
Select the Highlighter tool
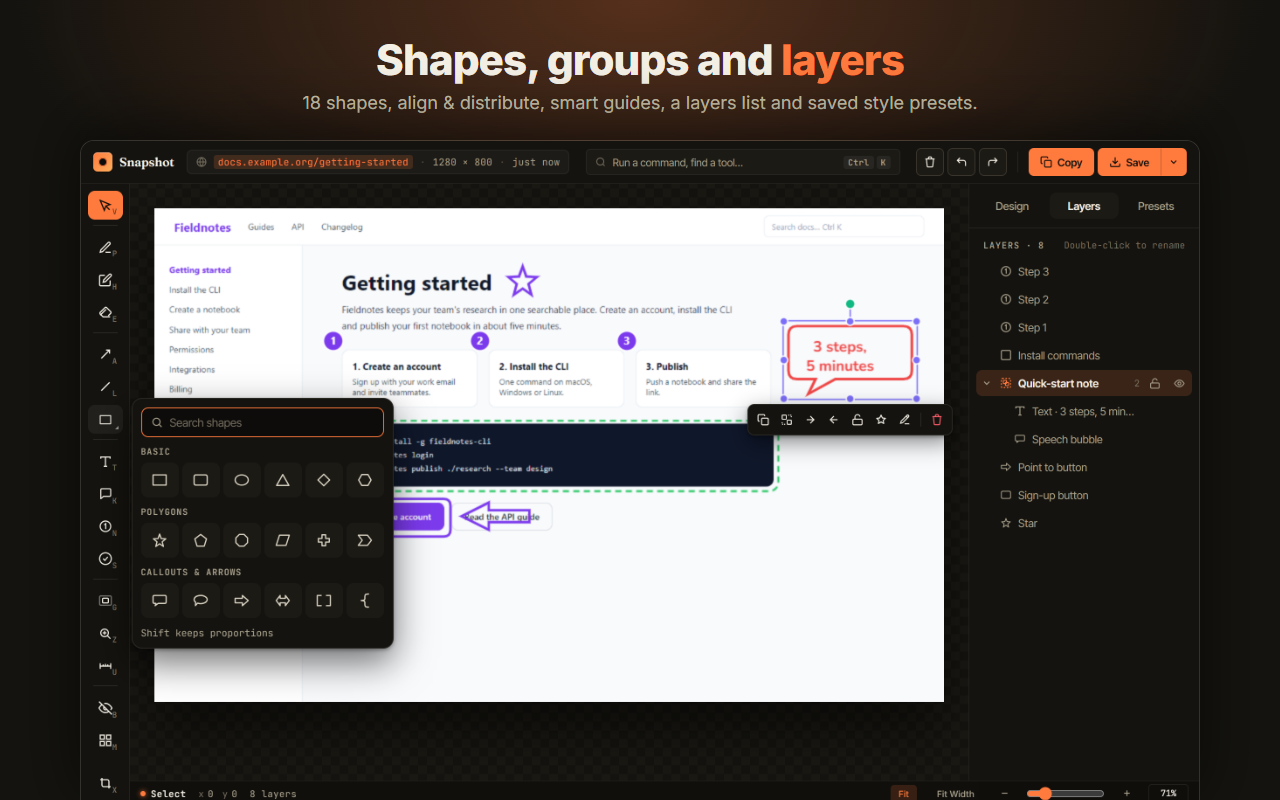(x=105, y=280)
